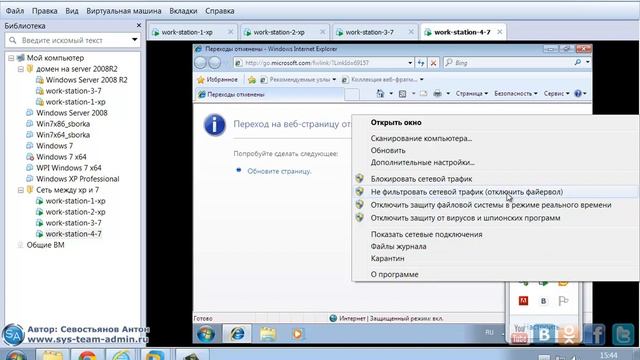Screen dimensions: 640x360
Task: Choose Дополнительные настройки menu entry
Action: point(422,162)
